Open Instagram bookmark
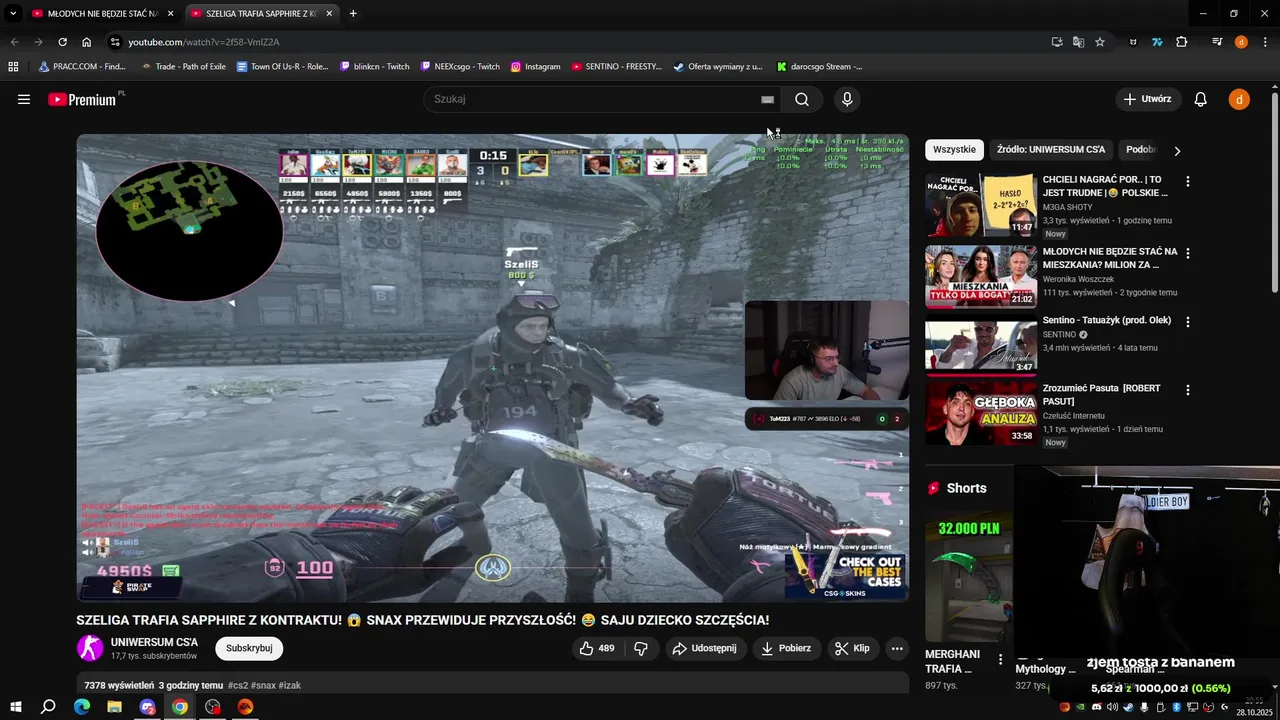The width and height of the screenshot is (1280, 720). click(x=536, y=67)
